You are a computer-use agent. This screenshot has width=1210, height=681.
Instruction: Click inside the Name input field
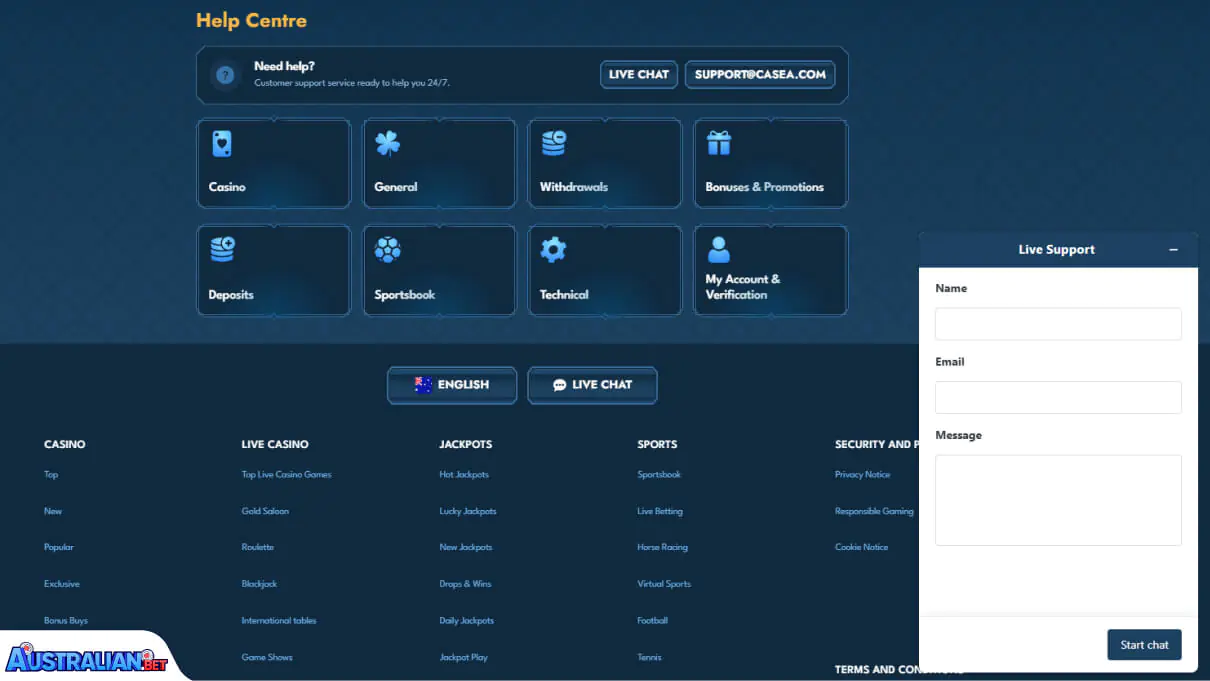1057,323
